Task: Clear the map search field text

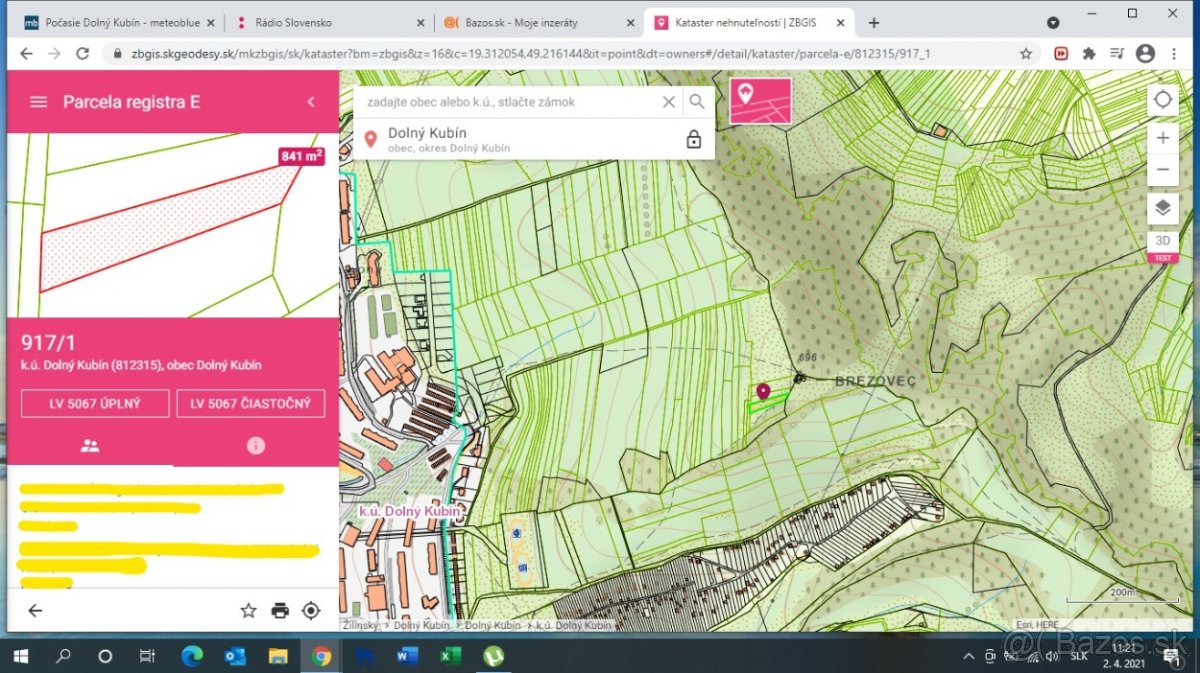Action: (x=669, y=102)
